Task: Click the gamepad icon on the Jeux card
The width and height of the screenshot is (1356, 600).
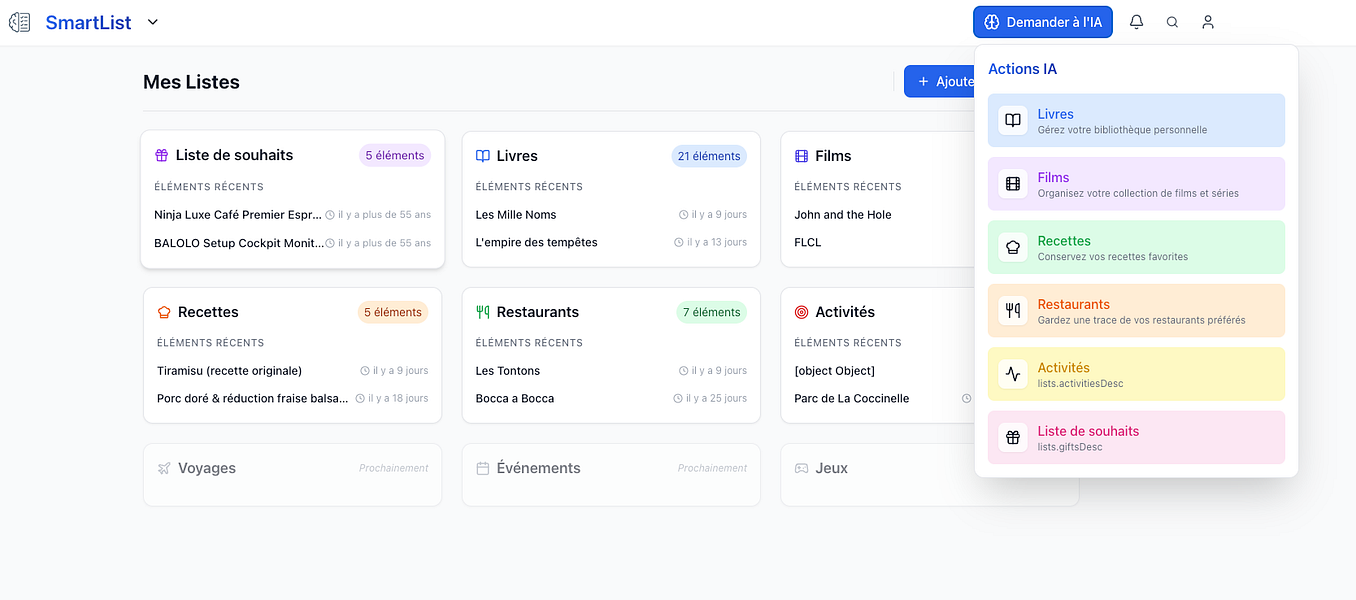Action: tap(798, 467)
